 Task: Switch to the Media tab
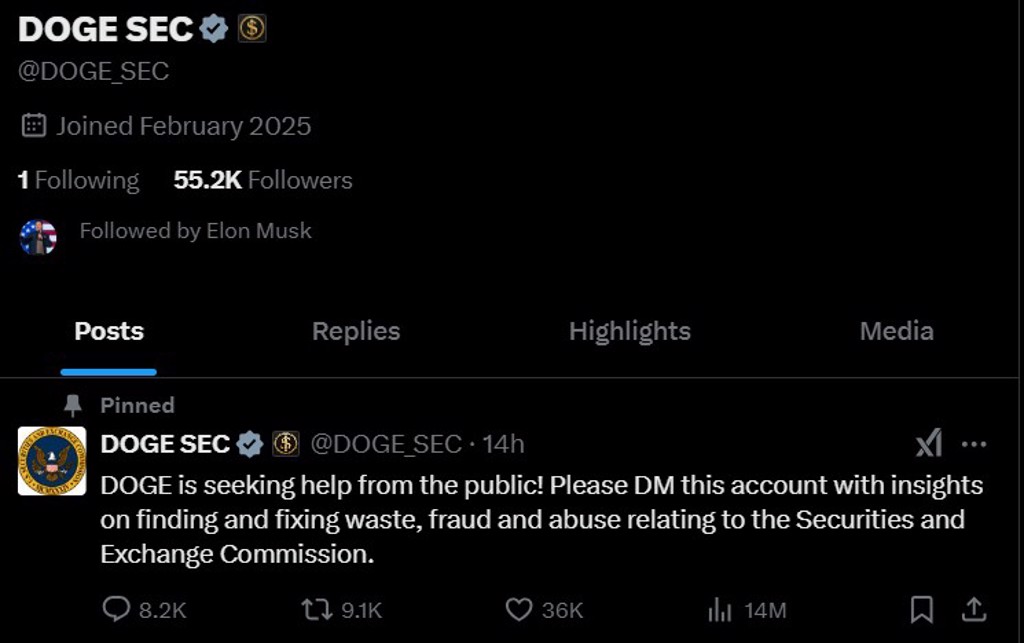click(x=896, y=331)
